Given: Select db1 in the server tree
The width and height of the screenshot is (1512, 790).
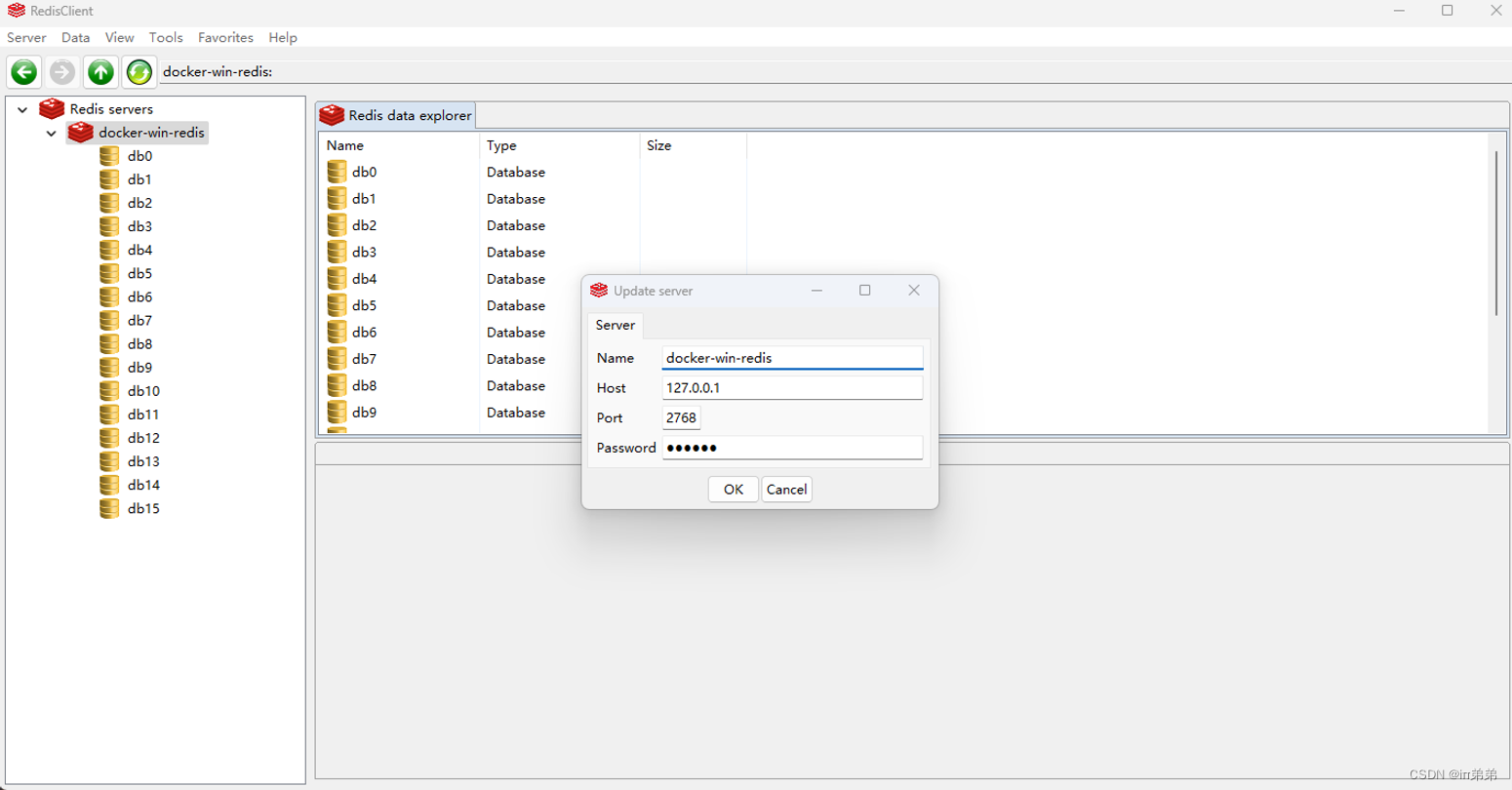Looking at the screenshot, I should [139, 179].
